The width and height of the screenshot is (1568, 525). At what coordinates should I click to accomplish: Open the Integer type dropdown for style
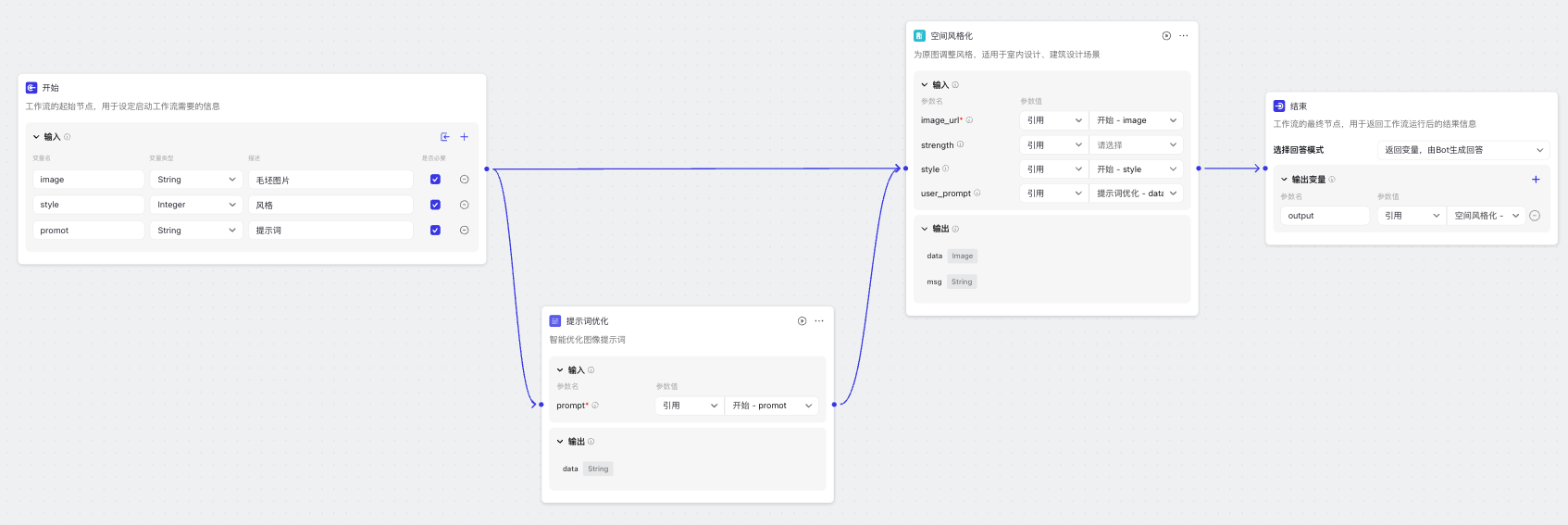coord(196,205)
